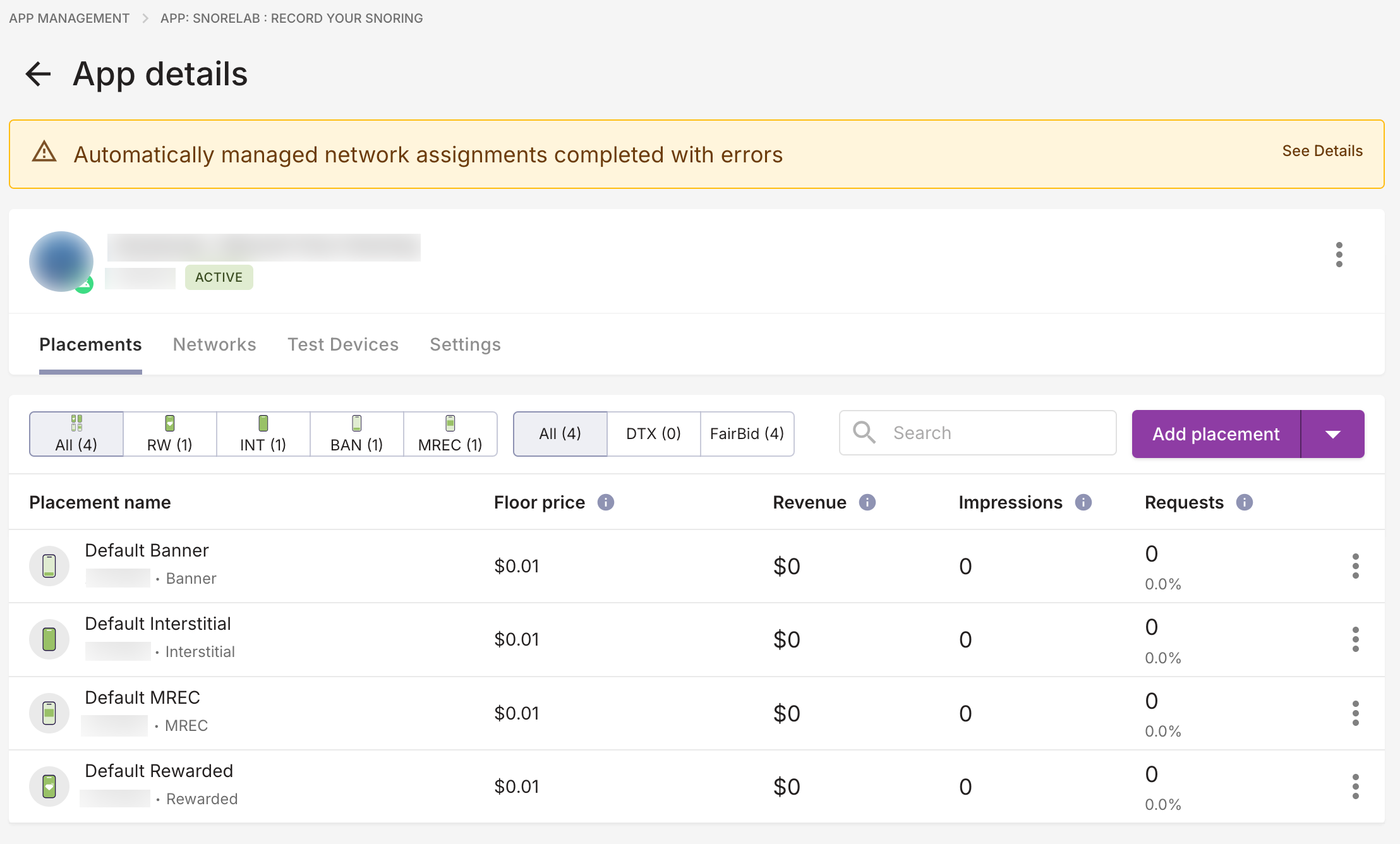Image resolution: width=1400 pixels, height=844 pixels.
Task: Open Default Interstitial row three-dot menu
Action: 1355,639
